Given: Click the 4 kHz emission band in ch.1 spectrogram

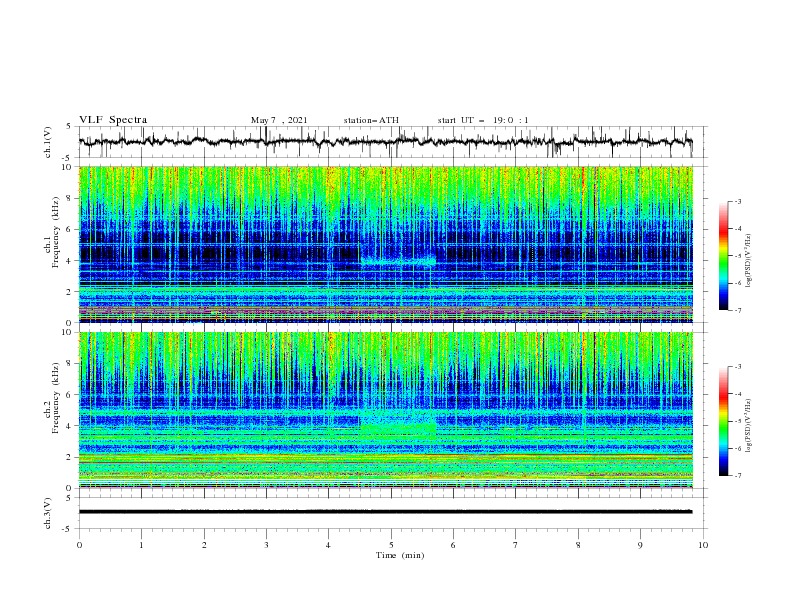Looking at the screenshot, I should click(x=398, y=262).
